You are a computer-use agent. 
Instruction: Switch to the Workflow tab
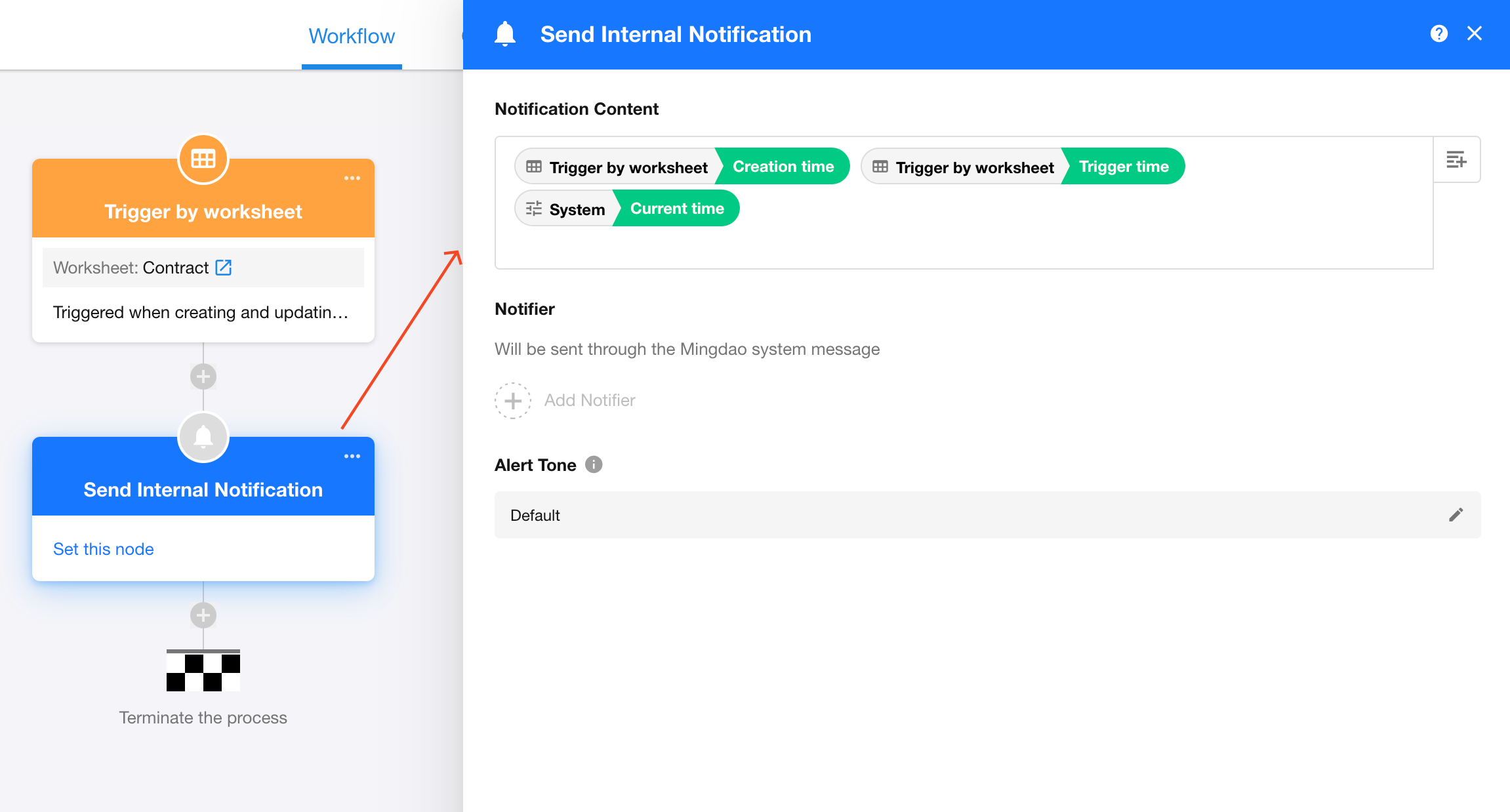tap(352, 36)
